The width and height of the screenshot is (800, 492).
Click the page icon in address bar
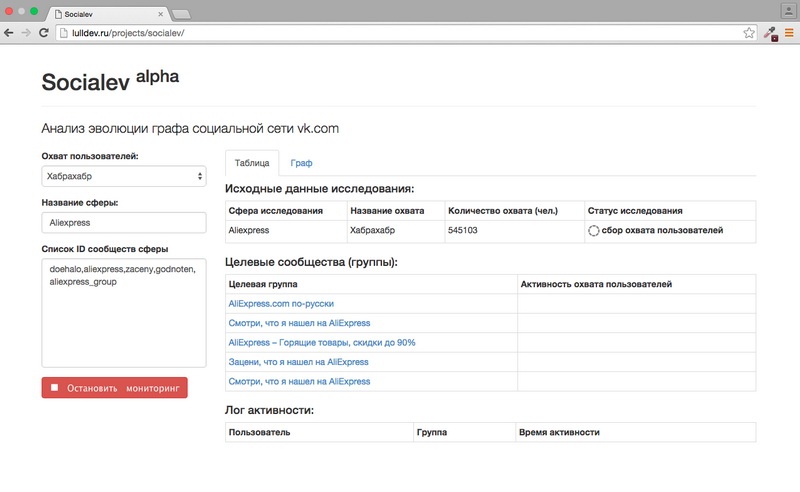tap(64, 33)
